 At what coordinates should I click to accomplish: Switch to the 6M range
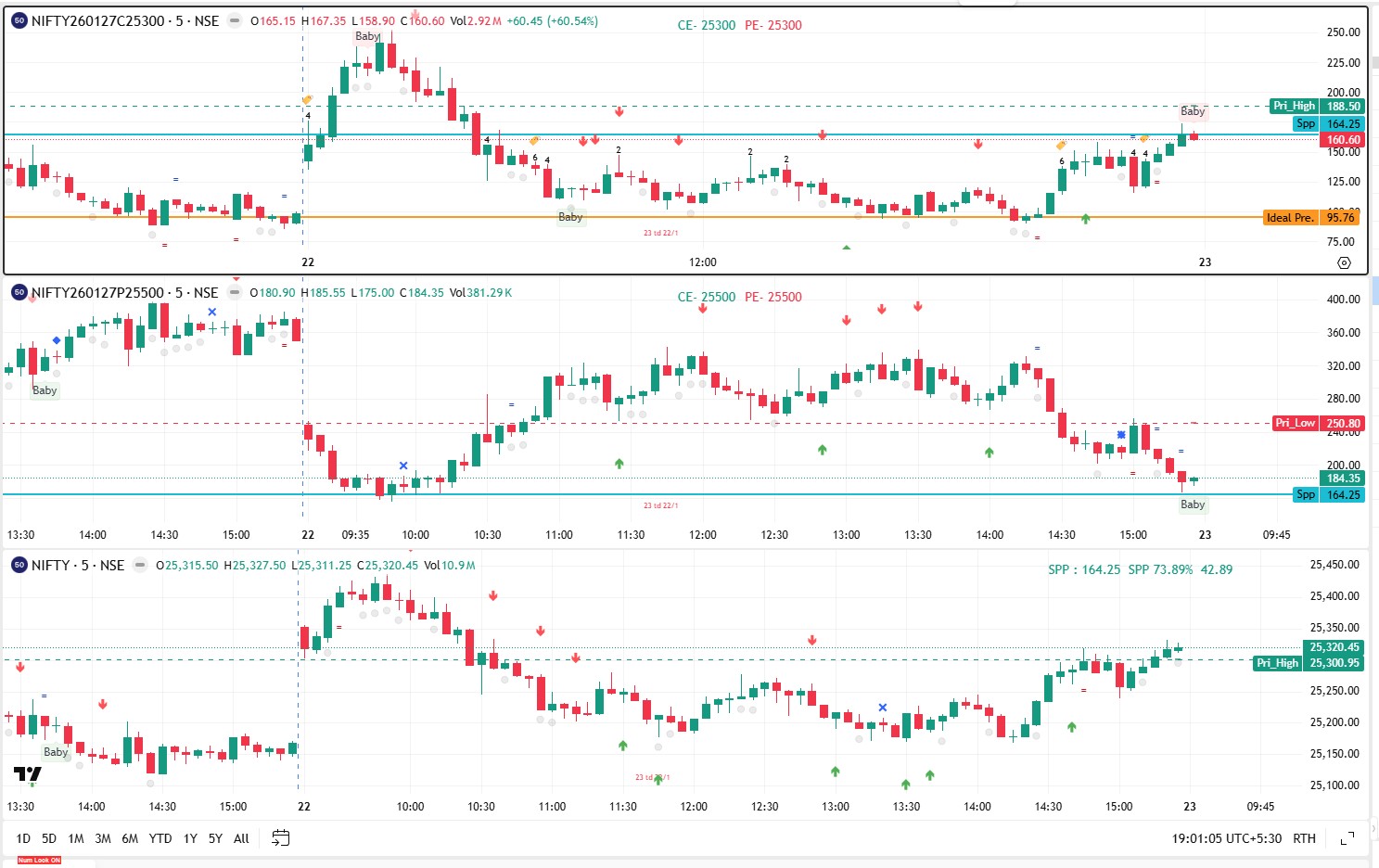131,837
